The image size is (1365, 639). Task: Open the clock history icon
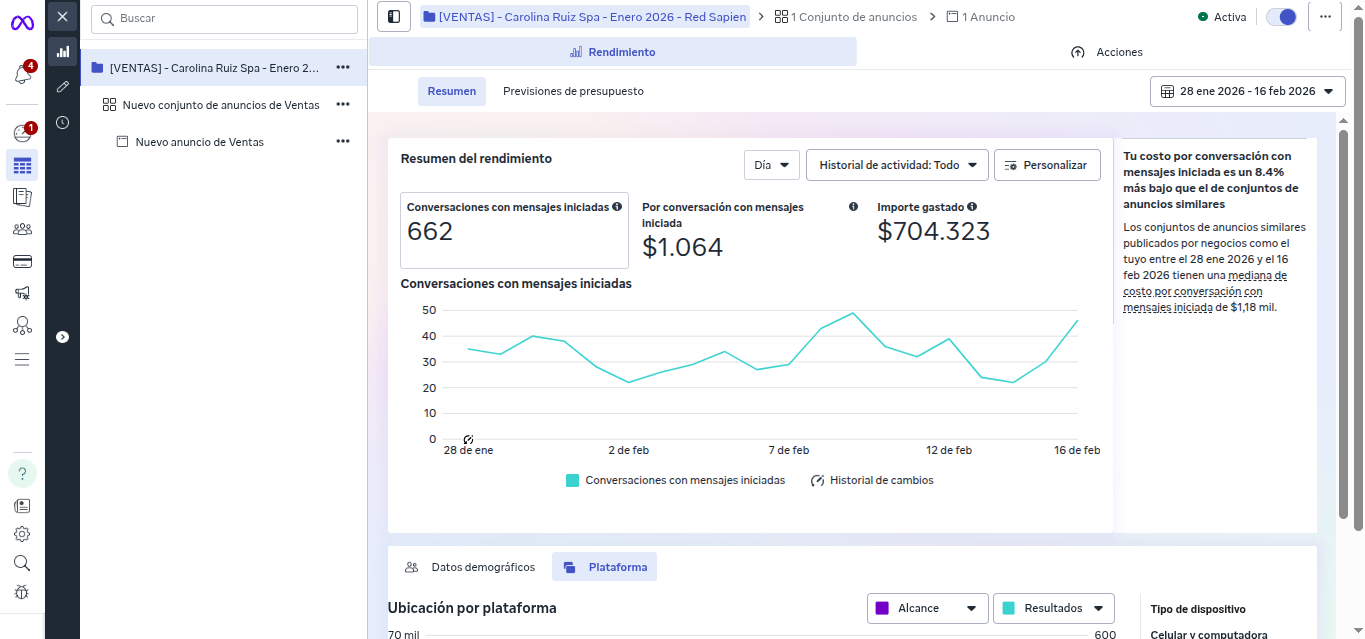(x=63, y=122)
